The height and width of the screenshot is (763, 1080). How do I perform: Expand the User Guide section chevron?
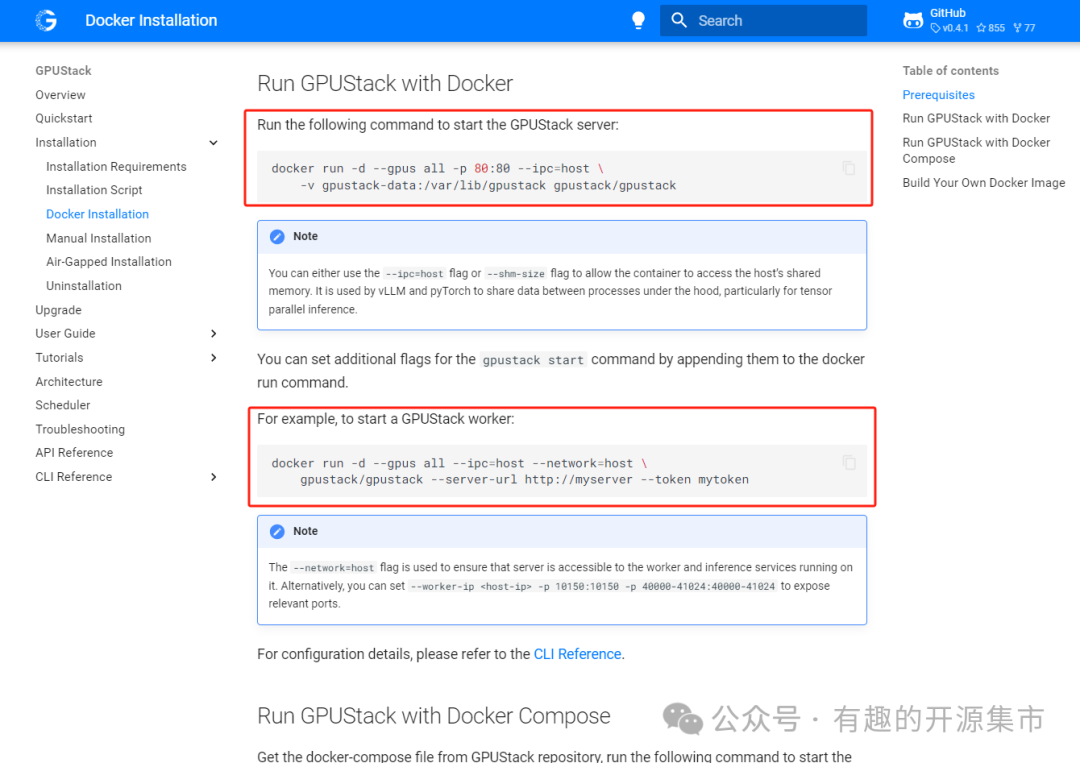(x=214, y=333)
